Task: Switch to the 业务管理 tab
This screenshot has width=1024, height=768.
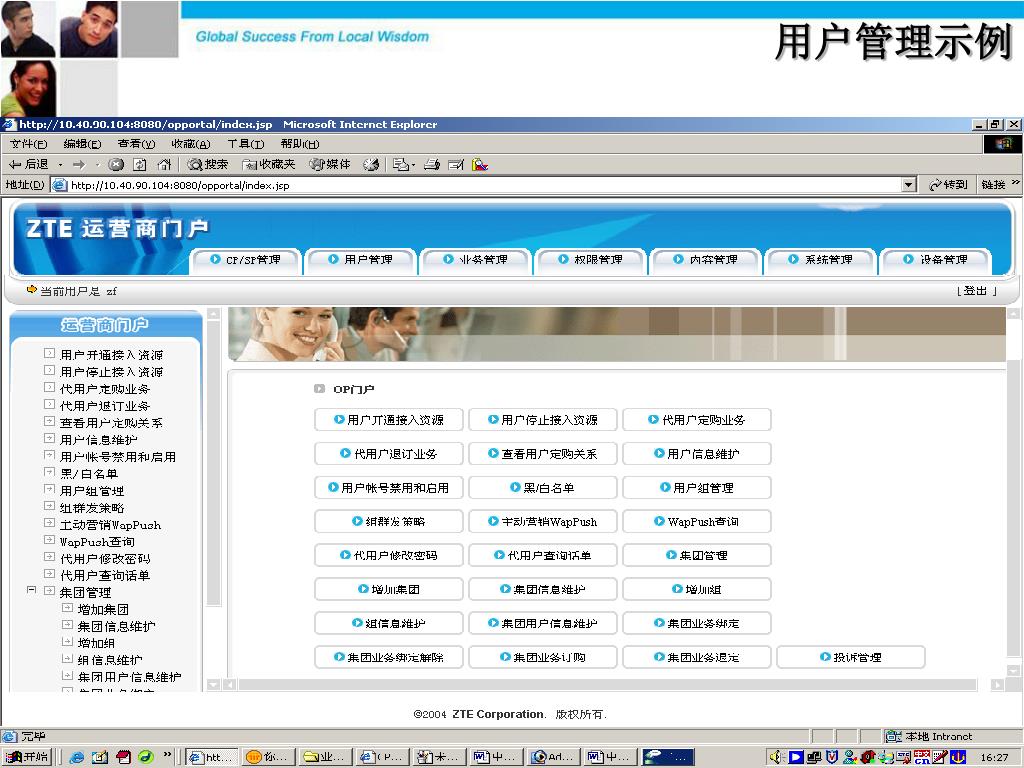Action: coord(475,260)
